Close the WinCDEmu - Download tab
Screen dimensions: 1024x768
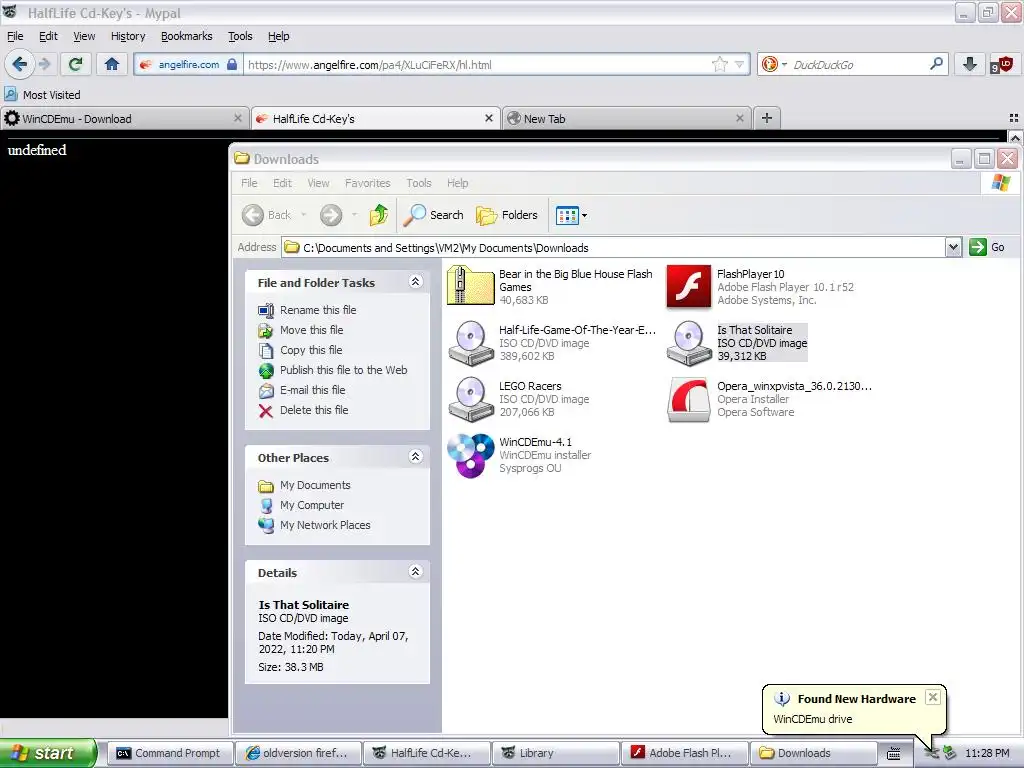[238, 118]
